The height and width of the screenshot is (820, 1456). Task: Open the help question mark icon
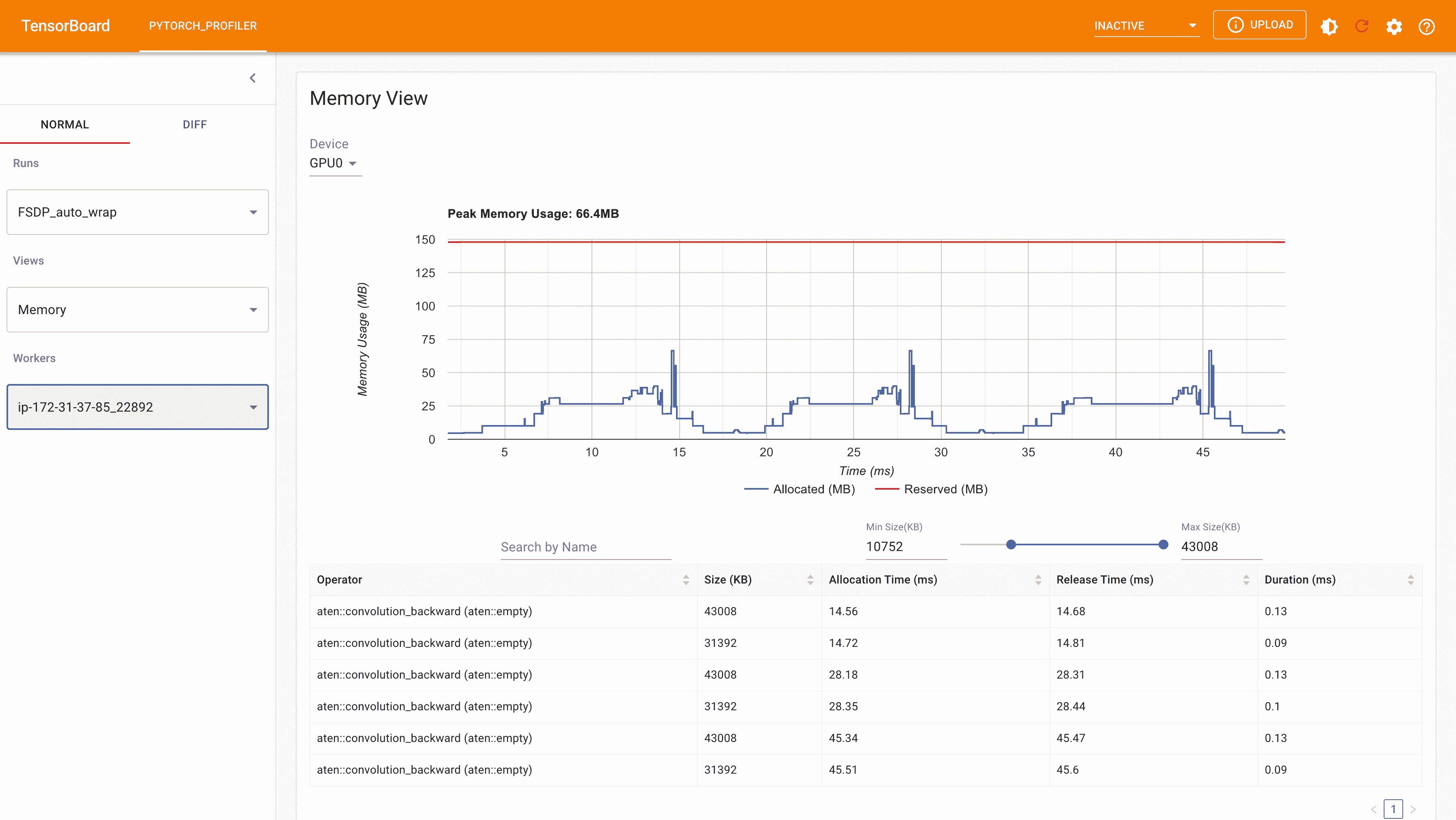click(x=1426, y=26)
